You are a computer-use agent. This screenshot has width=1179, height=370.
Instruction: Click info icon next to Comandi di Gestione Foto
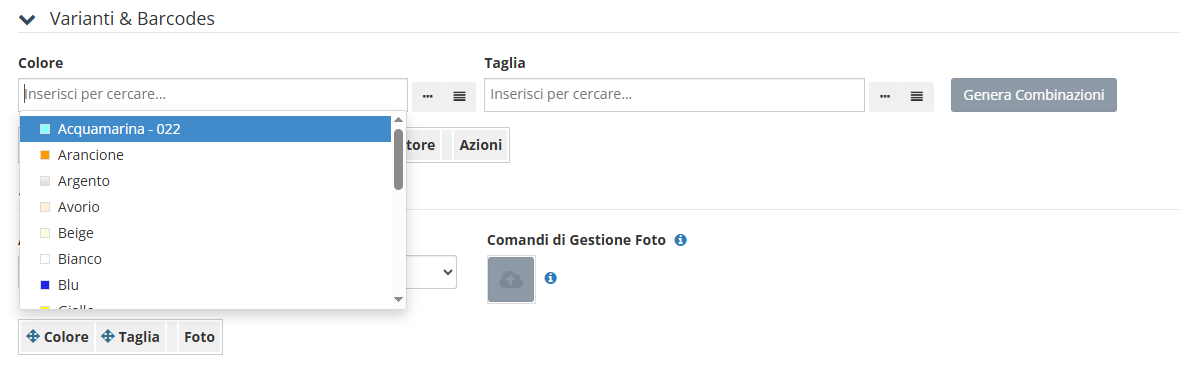(x=680, y=240)
